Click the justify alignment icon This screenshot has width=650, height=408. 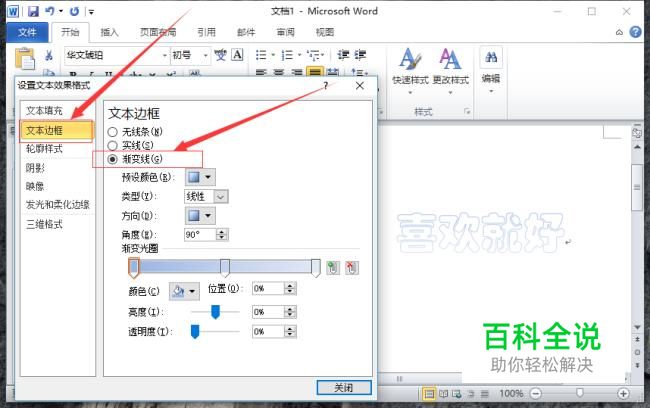tap(315, 73)
